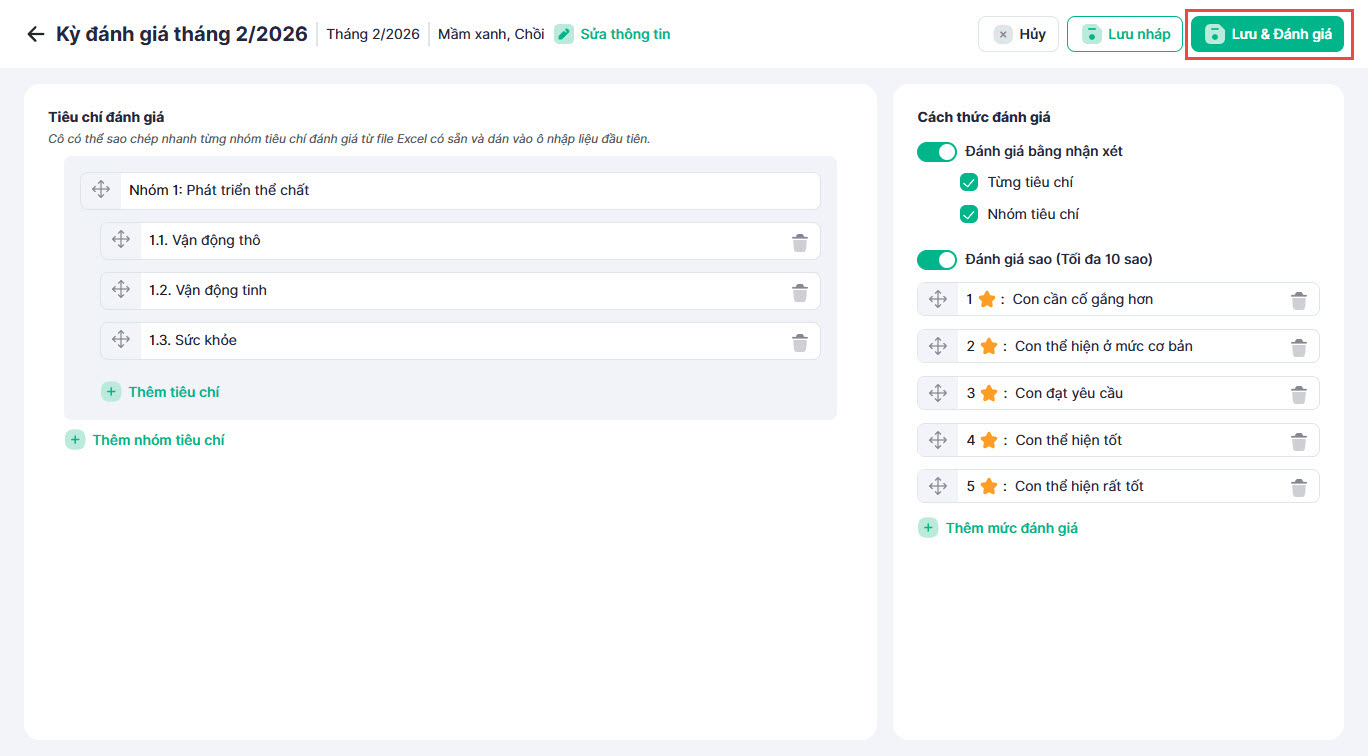
Task: Toggle Đánh giá bằng nhận xét switch
Action: pyautogui.click(x=937, y=152)
